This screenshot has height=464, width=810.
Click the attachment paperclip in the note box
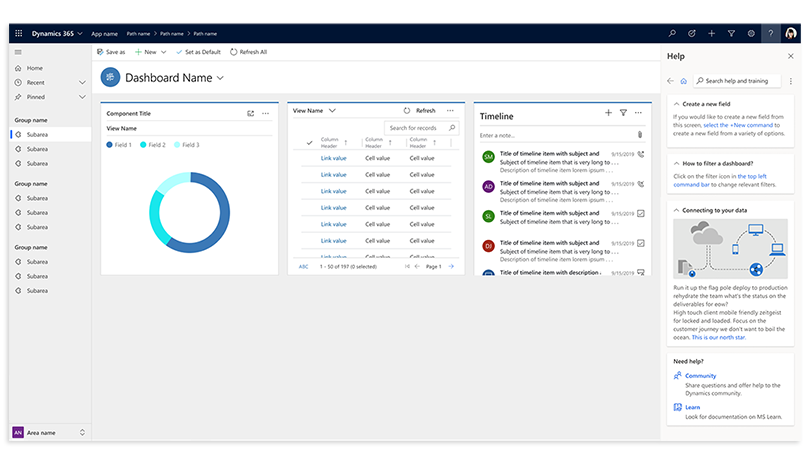pos(640,134)
